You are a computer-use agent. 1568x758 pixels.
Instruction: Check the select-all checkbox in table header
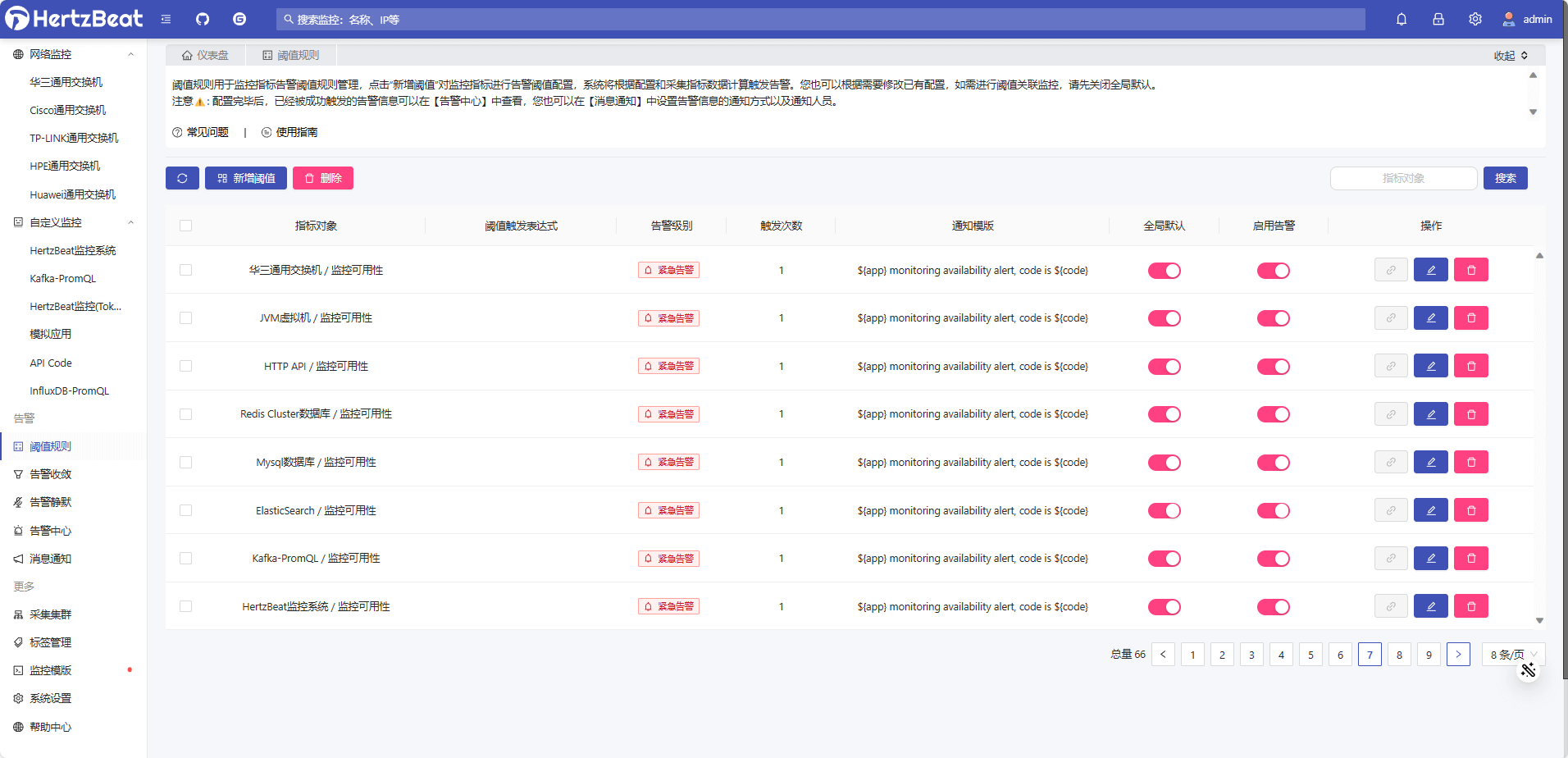185,225
